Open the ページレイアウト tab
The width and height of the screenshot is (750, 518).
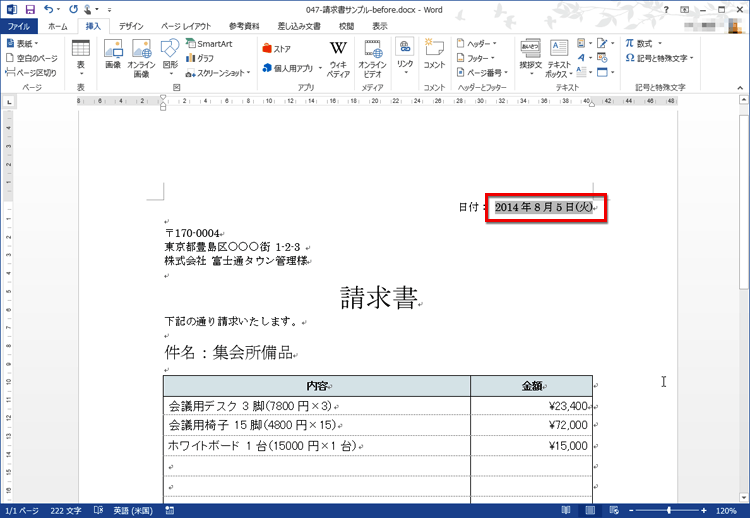tap(186, 26)
